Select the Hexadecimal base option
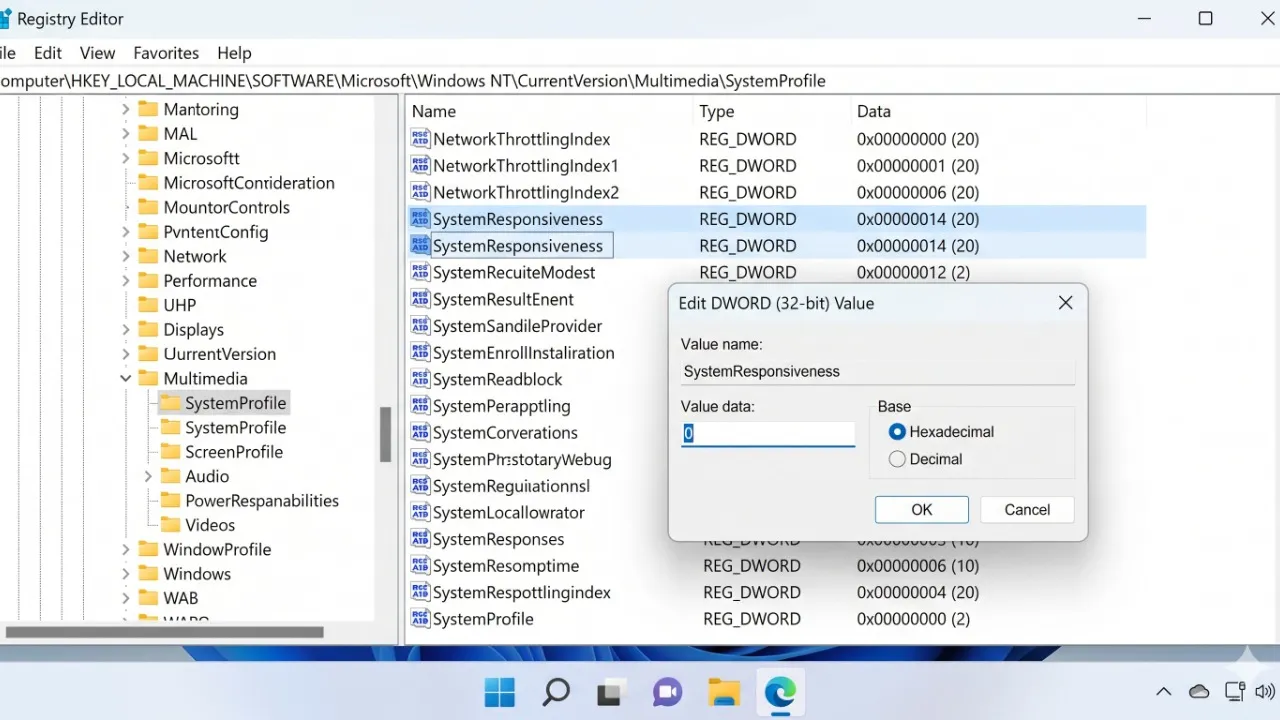 pos(897,432)
